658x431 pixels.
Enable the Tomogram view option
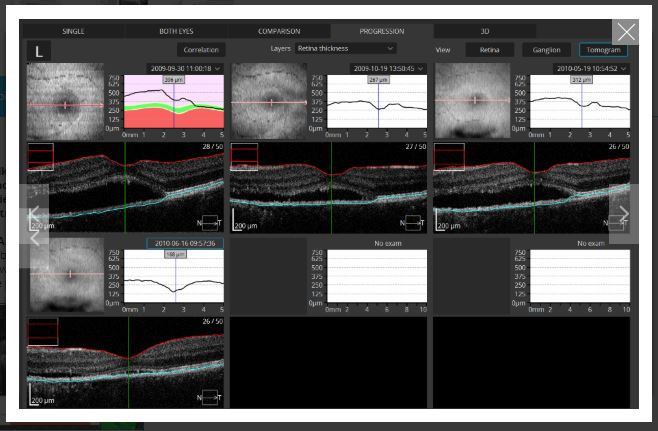coord(603,49)
